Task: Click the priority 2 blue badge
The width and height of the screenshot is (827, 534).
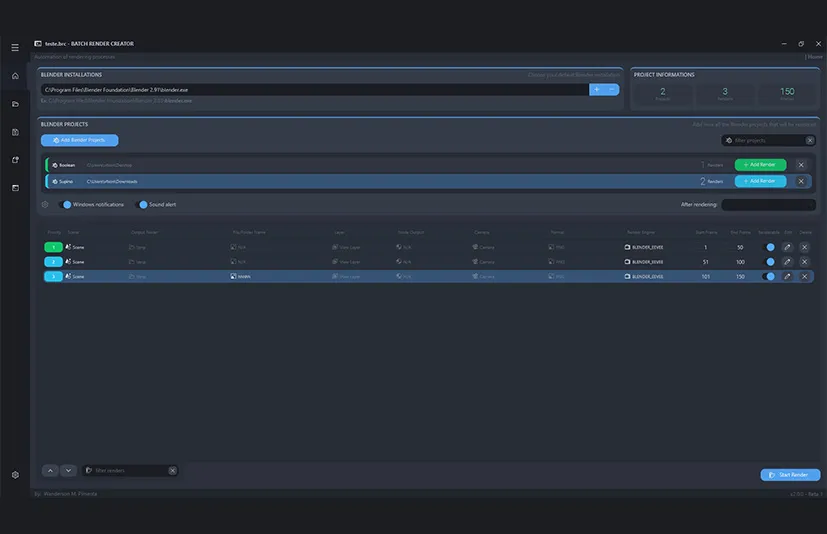Action: tap(53, 262)
